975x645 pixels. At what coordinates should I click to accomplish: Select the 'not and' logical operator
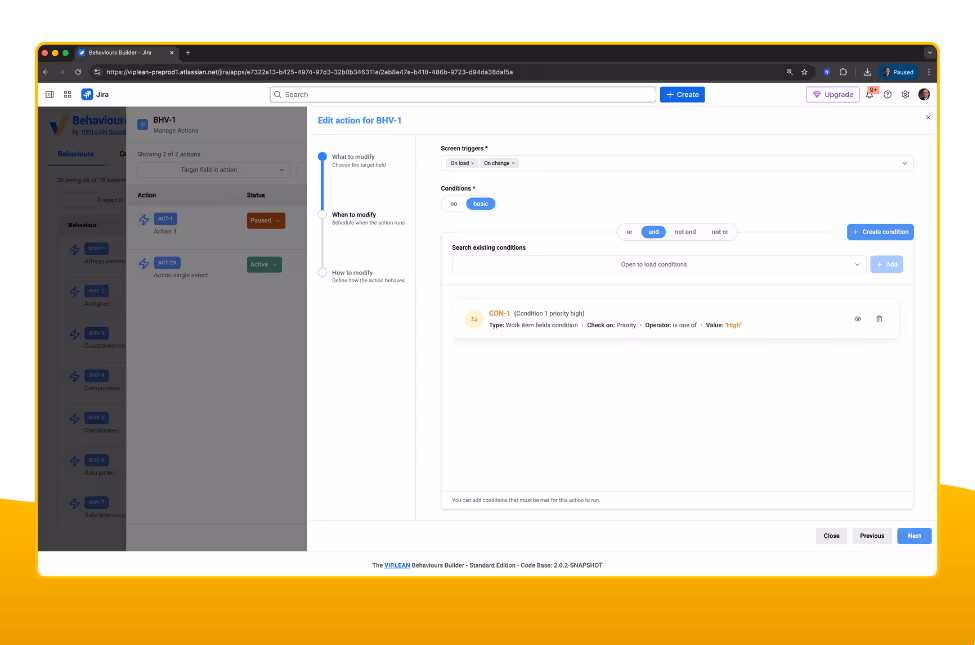tap(685, 232)
